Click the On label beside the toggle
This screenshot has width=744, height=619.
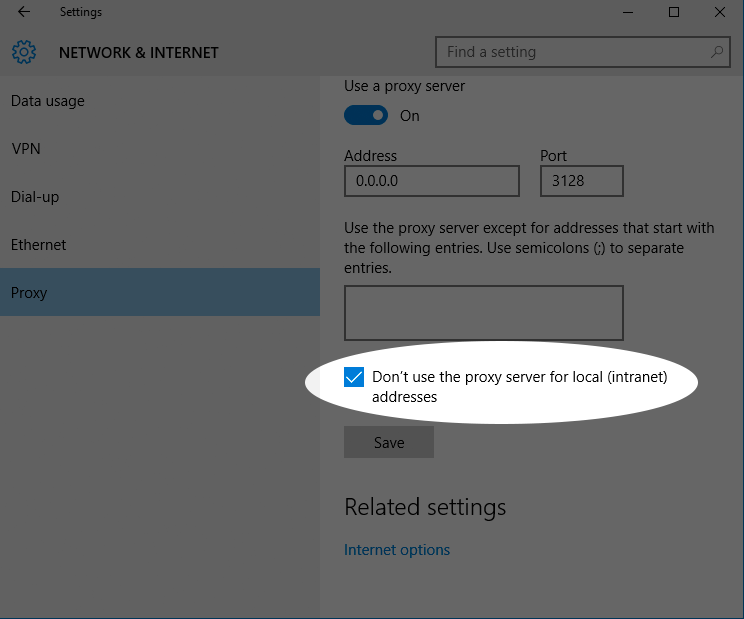(409, 116)
